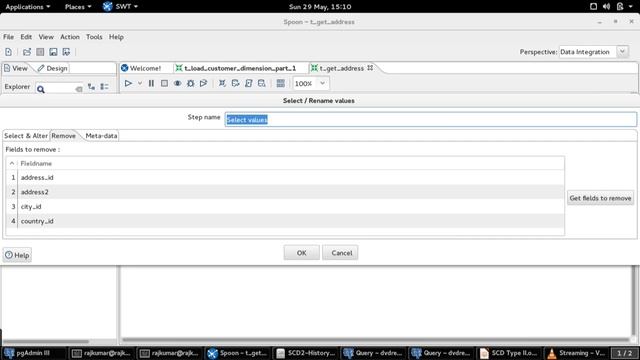This screenshot has width=640, height=360.
Task: Verify the transformation
Action: tap(222, 83)
